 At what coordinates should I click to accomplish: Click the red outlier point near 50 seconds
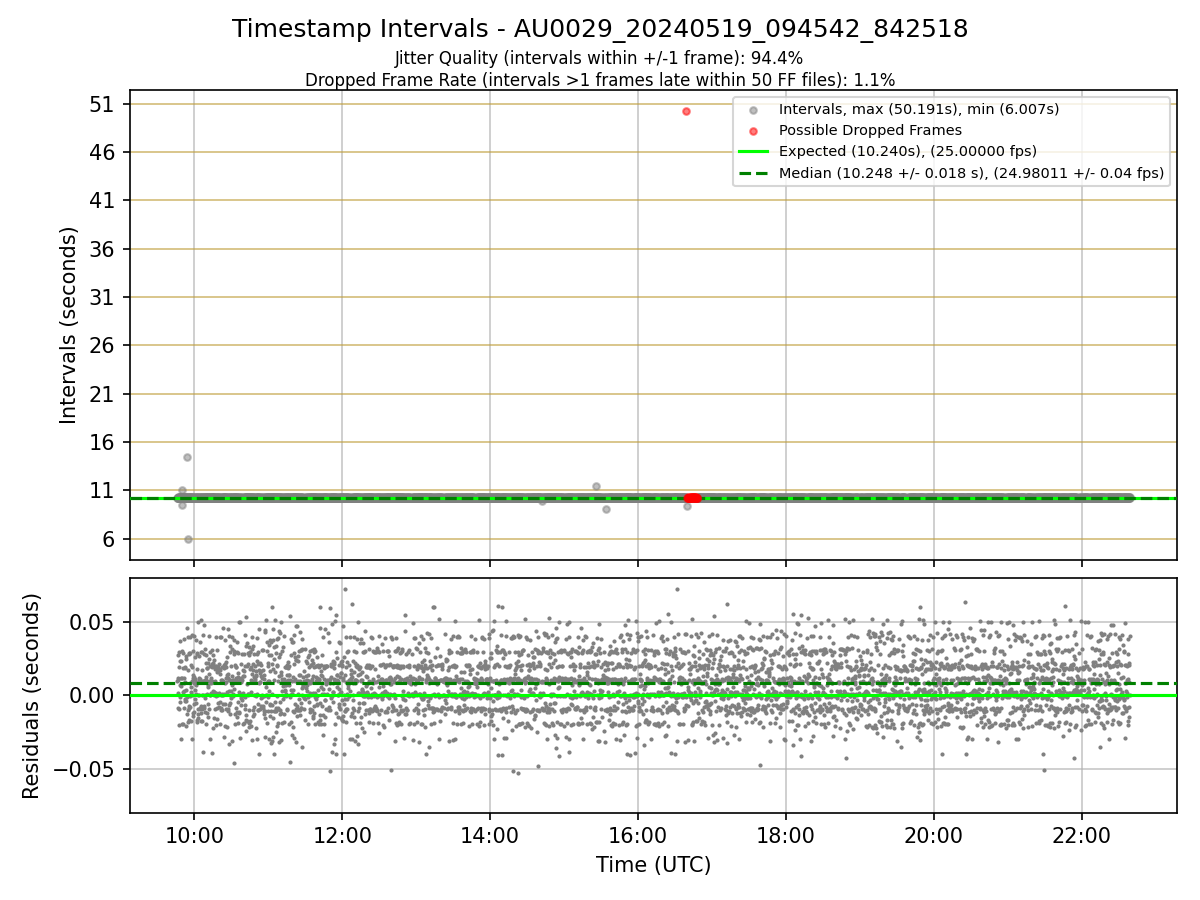point(686,111)
